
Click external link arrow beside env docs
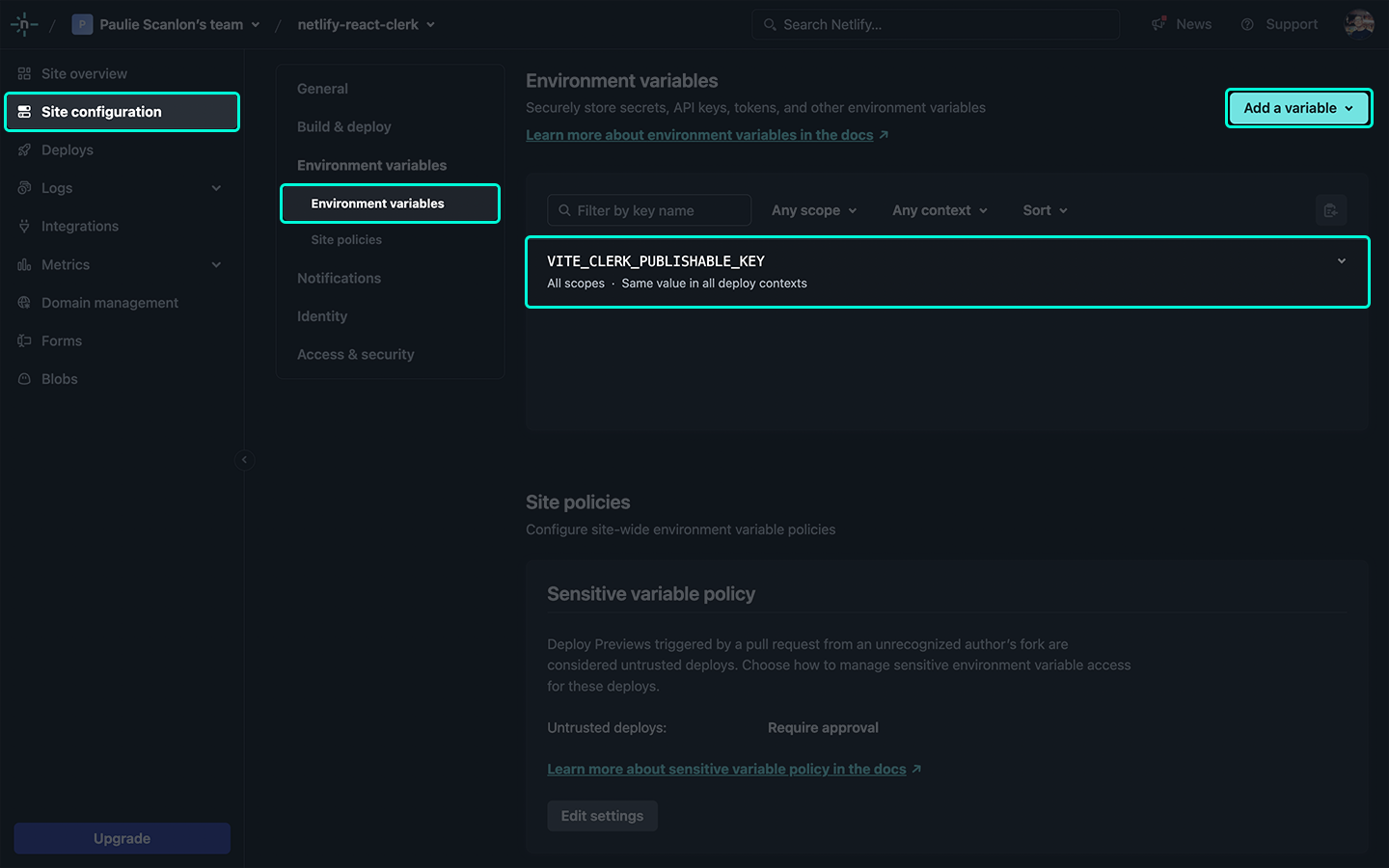click(884, 135)
